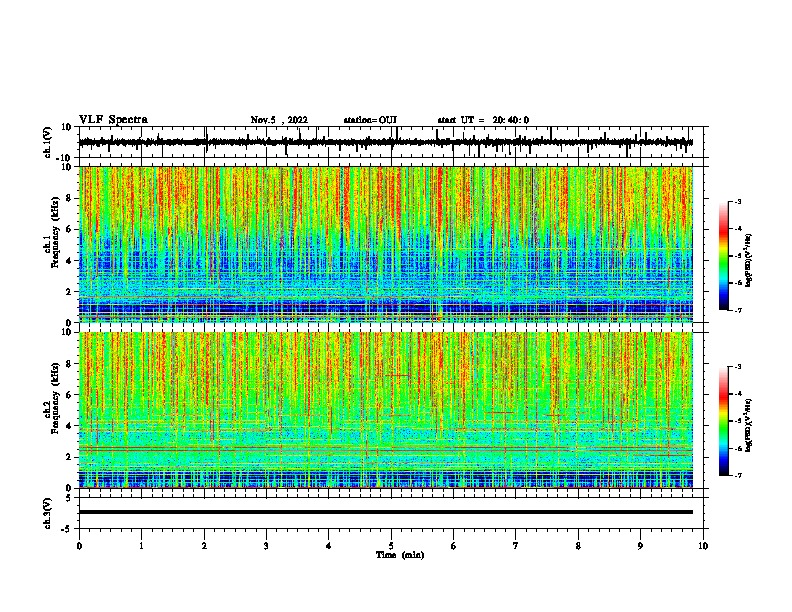Click the -3 label on ch.2 color scale

(738, 367)
